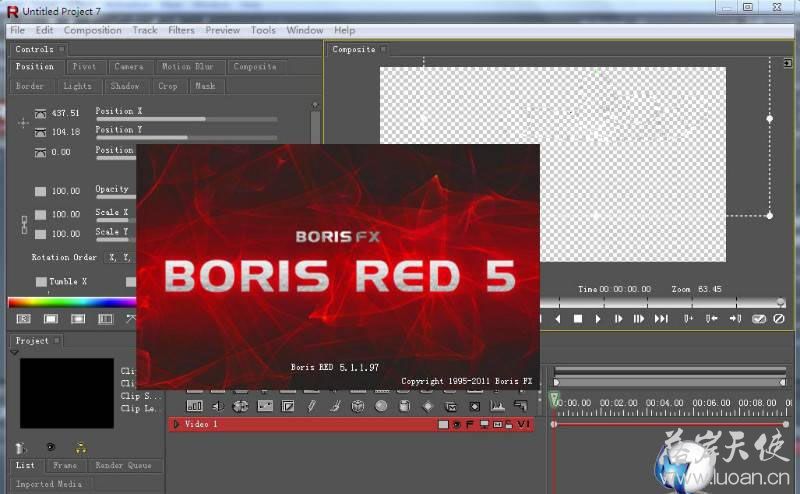Toggle the Opacity animation box

40,191
